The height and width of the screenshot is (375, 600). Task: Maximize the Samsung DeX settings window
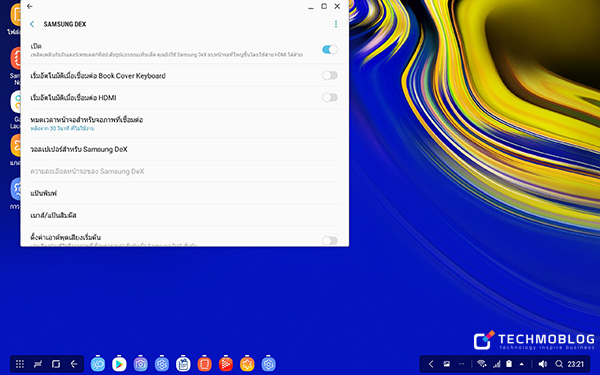pyautogui.click(x=324, y=6)
